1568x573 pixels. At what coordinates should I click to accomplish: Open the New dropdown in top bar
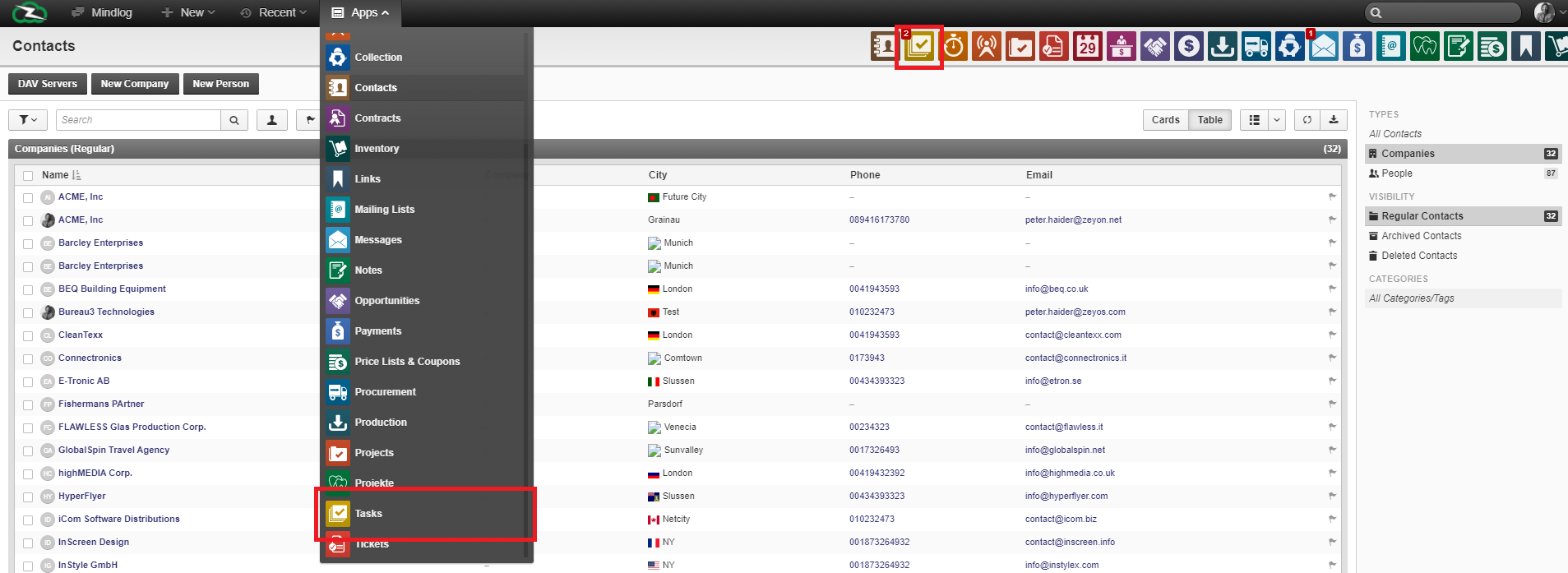coord(189,12)
